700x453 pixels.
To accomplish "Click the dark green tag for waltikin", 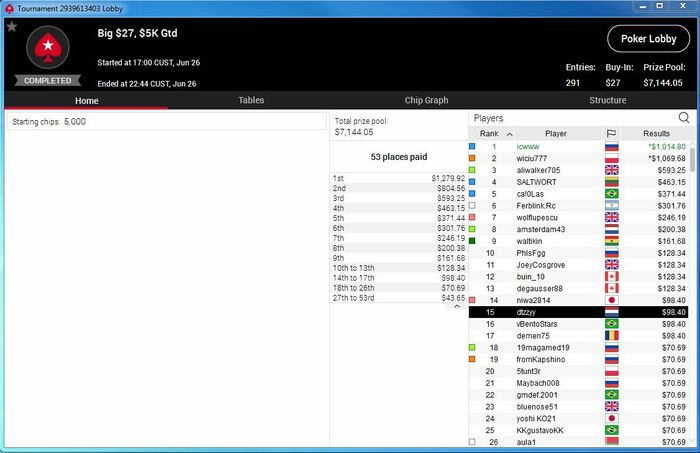I will pyautogui.click(x=472, y=241).
